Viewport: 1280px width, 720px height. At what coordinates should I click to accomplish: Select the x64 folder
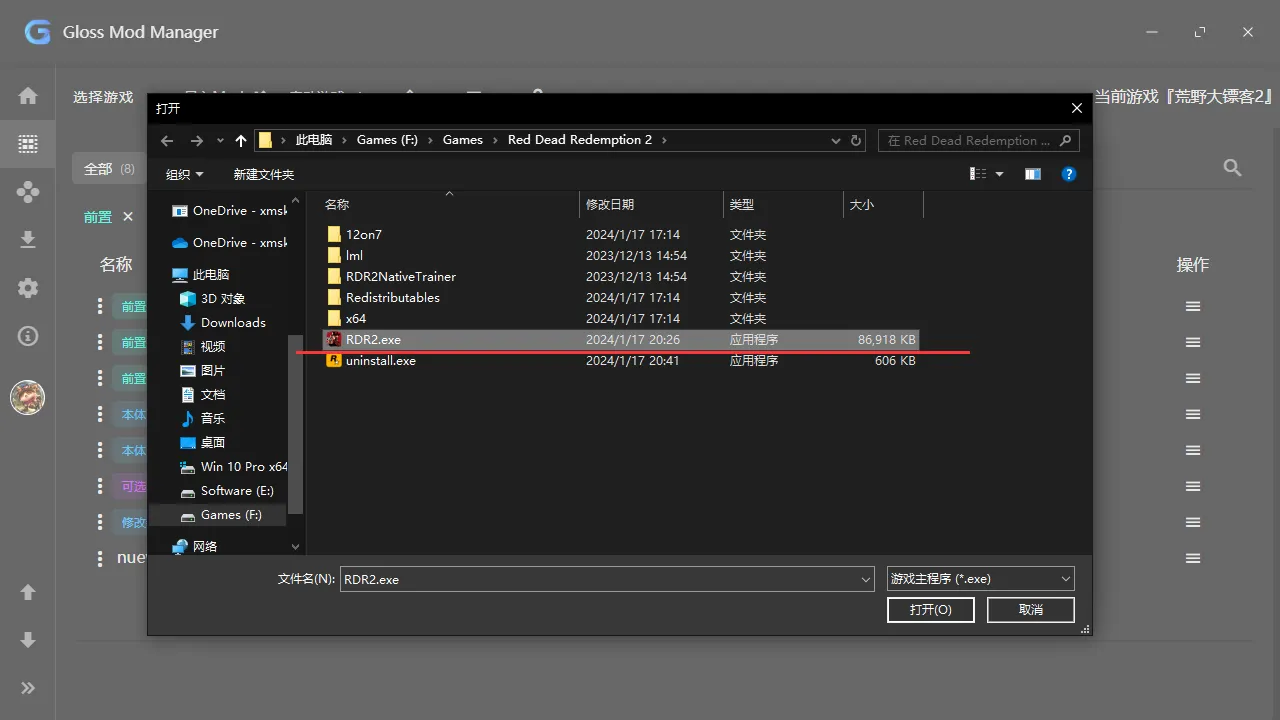coord(620,319)
